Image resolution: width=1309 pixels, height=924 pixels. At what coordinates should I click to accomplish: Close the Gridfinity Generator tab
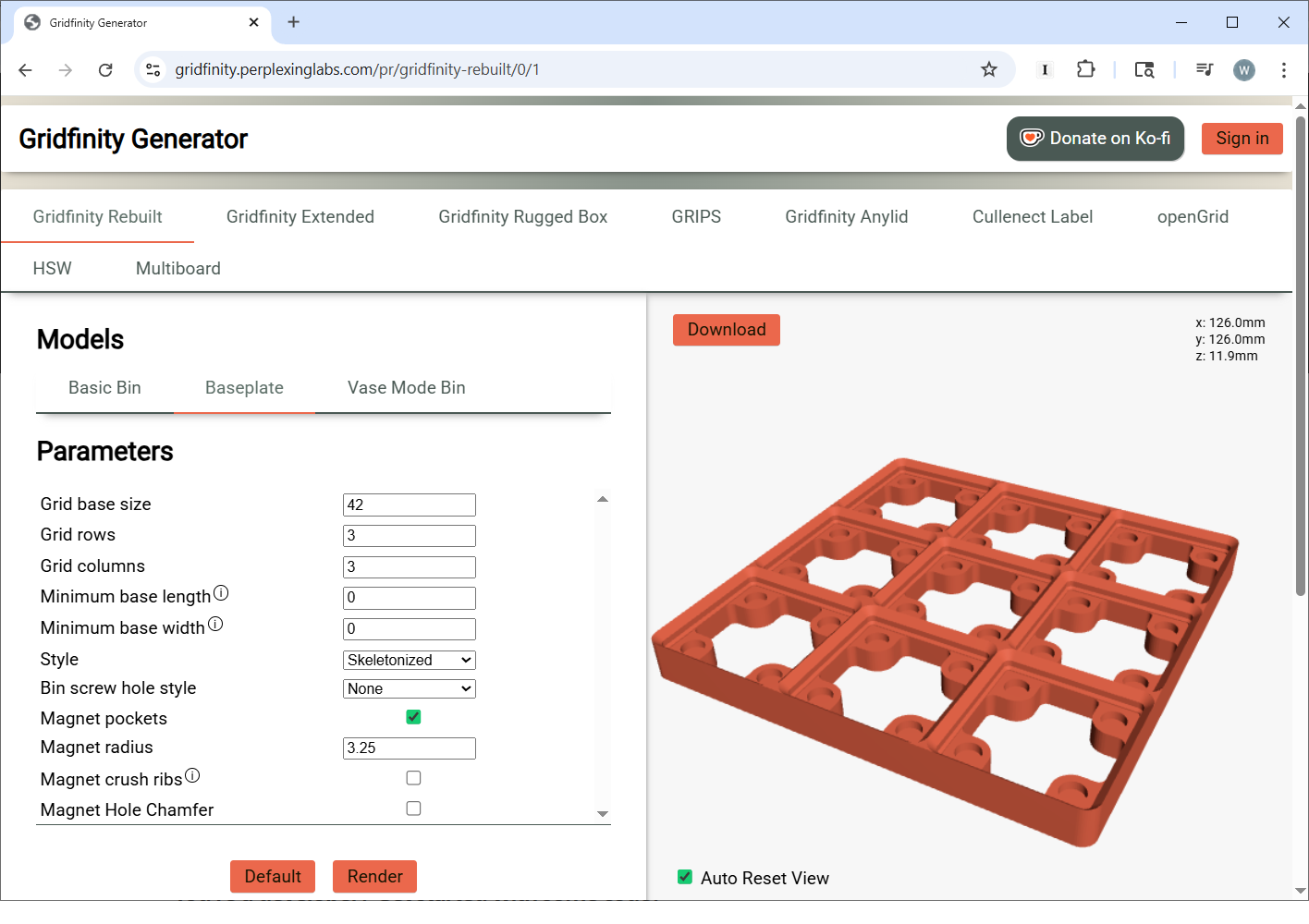[x=254, y=22]
